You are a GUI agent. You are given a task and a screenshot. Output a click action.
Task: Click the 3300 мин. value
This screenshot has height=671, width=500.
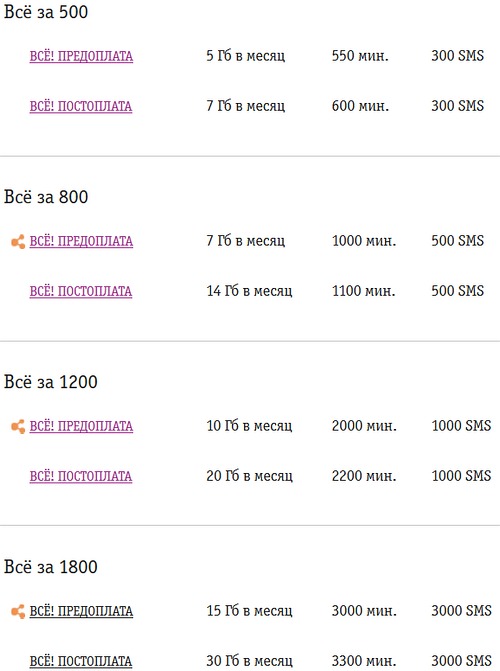pyautogui.click(x=364, y=661)
